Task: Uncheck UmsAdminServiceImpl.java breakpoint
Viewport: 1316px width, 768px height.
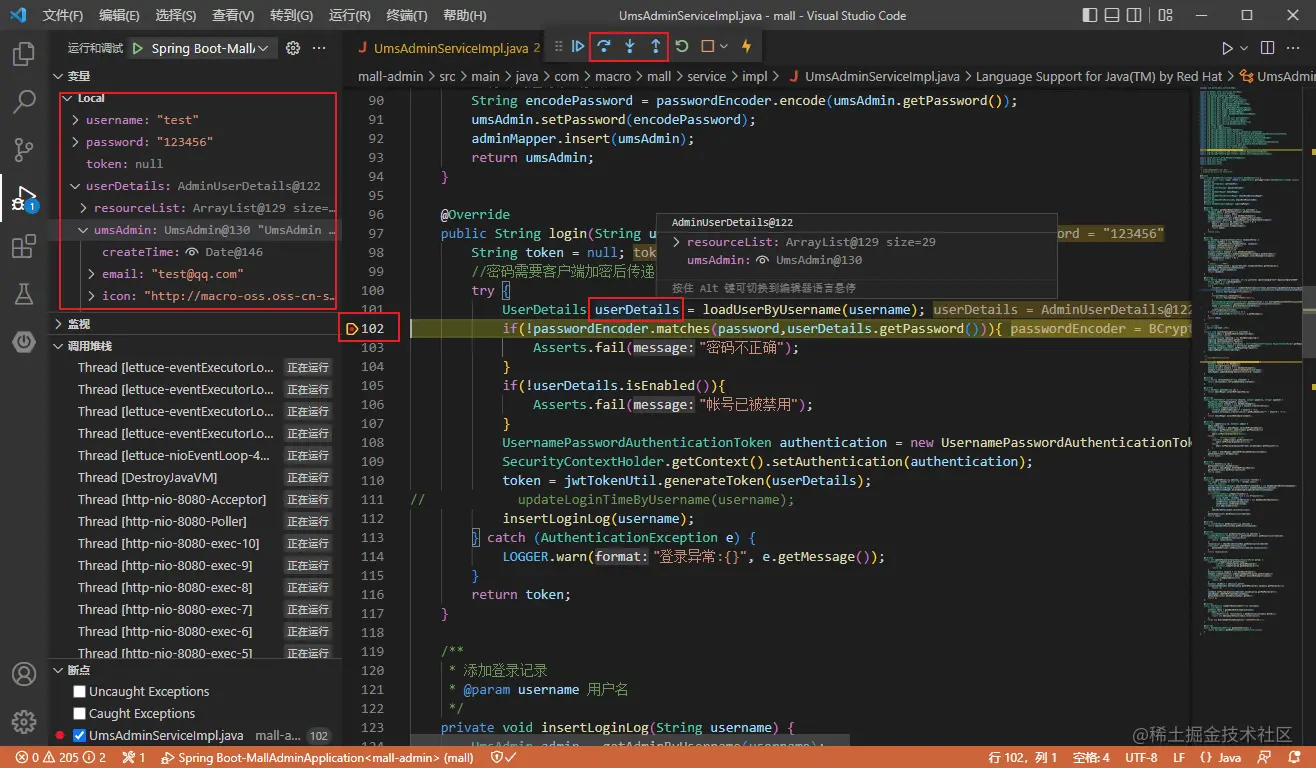Action: click(x=80, y=735)
